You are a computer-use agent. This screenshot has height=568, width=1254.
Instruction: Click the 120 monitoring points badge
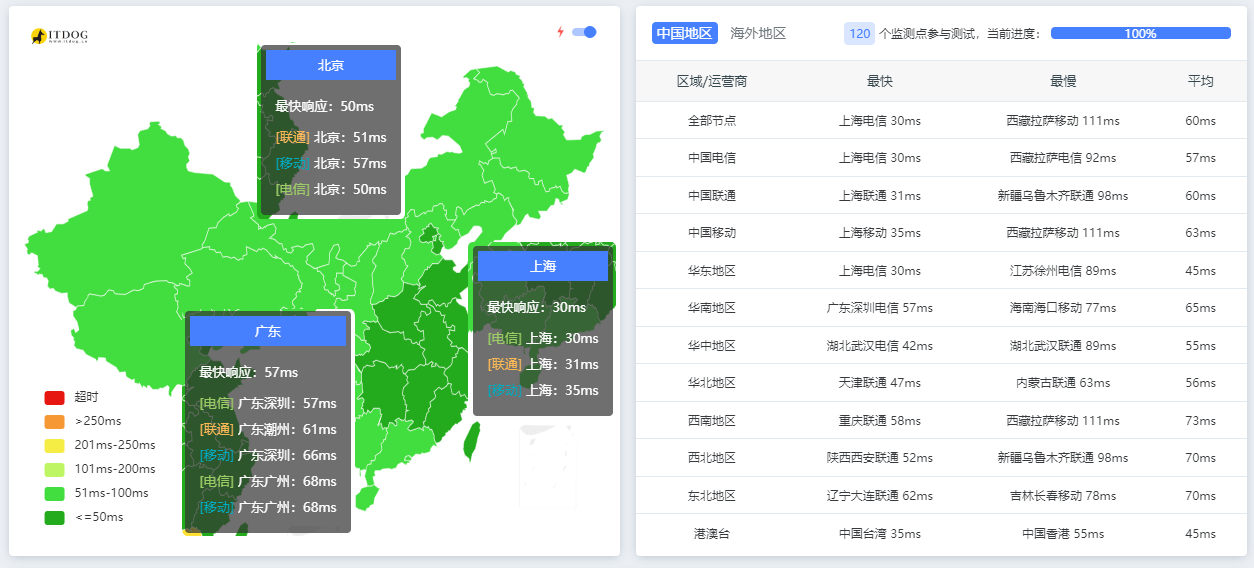(x=859, y=33)
